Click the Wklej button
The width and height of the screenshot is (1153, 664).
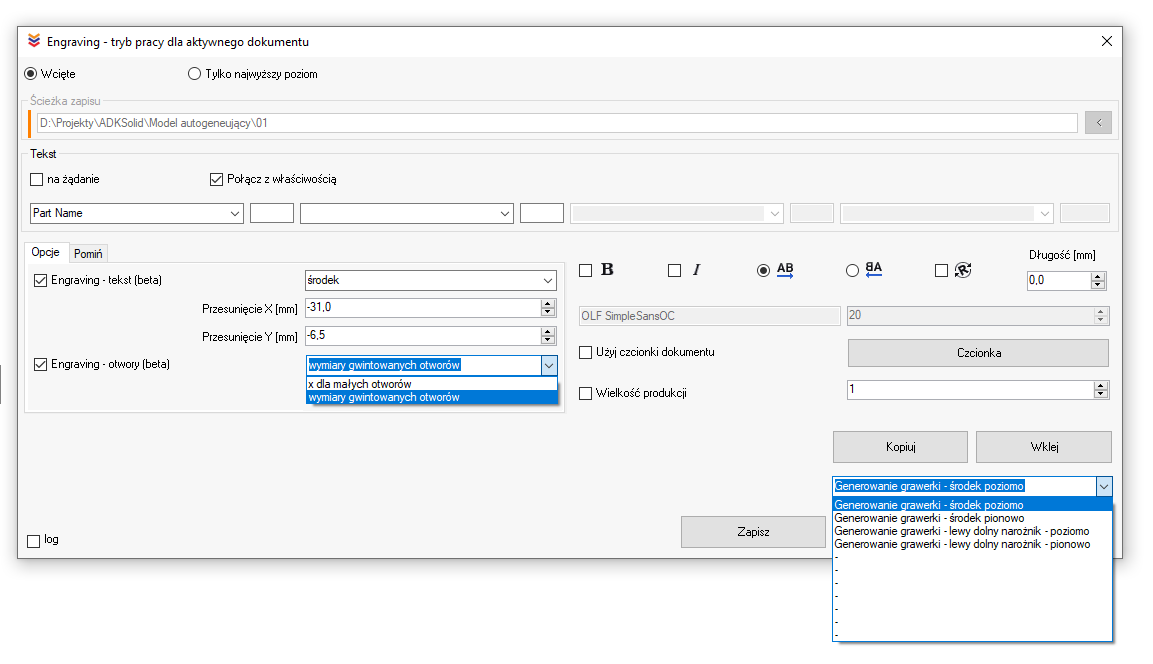1044,447
